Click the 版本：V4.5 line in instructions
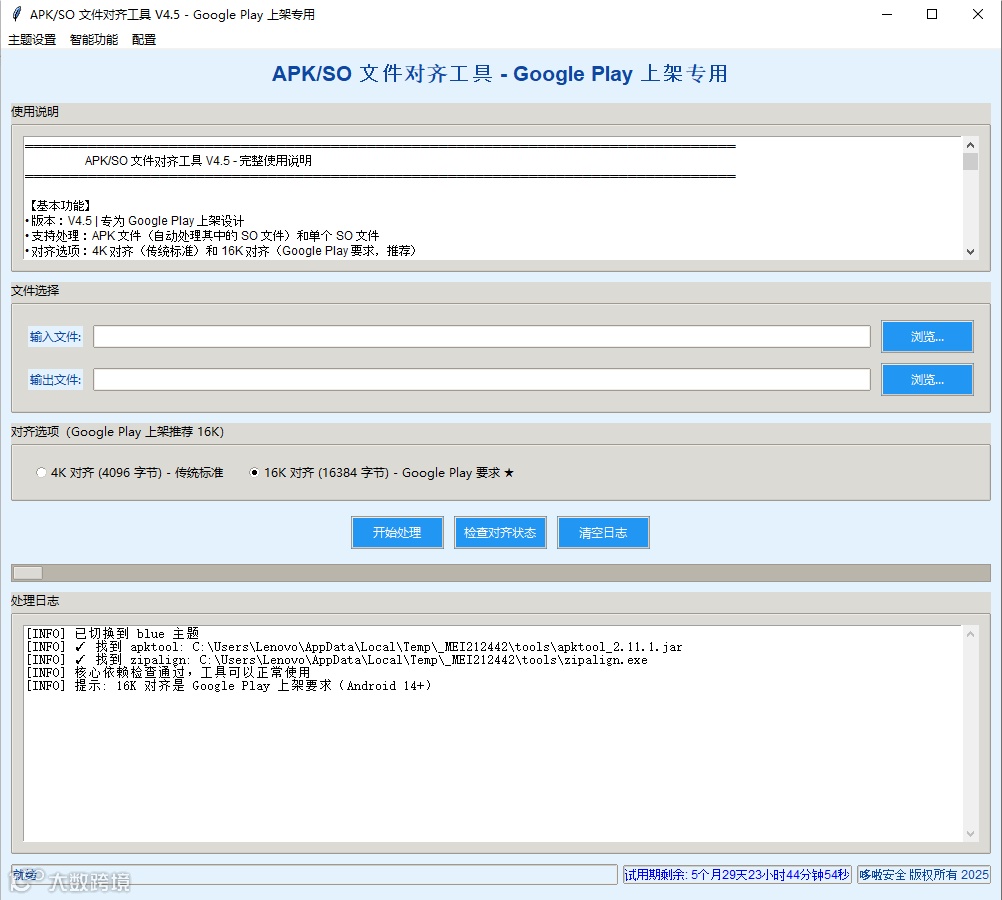Screen dimensions: 1002x900 pyautogui.click(x=135, y=221)
